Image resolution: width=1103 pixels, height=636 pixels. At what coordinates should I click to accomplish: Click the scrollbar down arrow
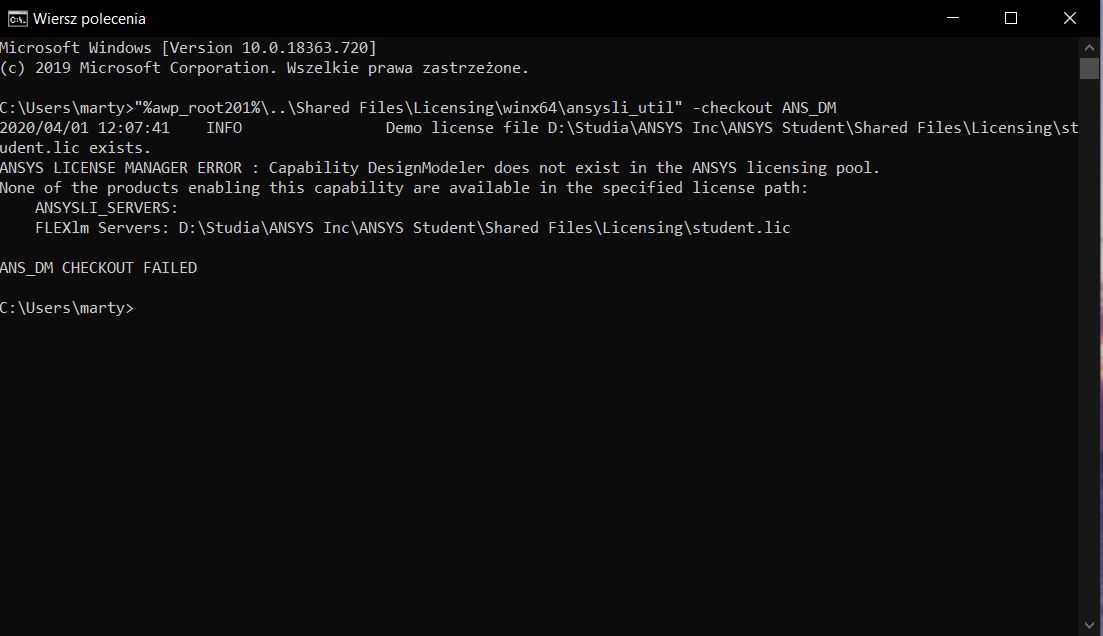click(1090, 625)
